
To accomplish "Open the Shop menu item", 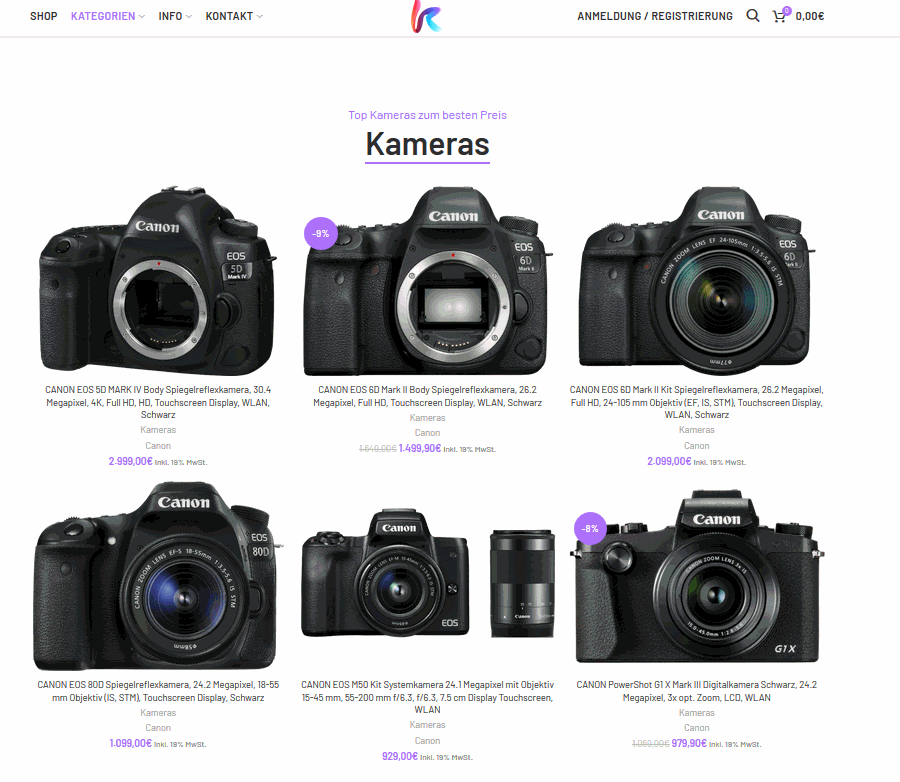I will [44, 16].
